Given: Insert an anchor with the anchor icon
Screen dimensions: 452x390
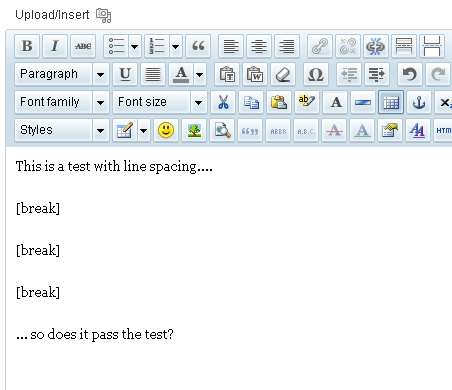Looking at the screenshot, I should (419, 102).
